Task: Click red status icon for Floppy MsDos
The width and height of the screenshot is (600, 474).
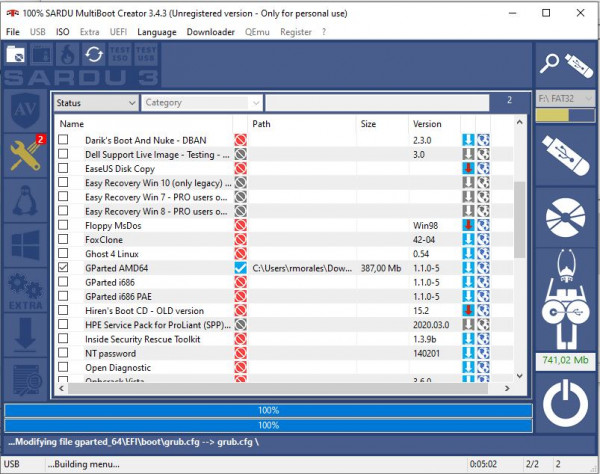Action: 240,225
